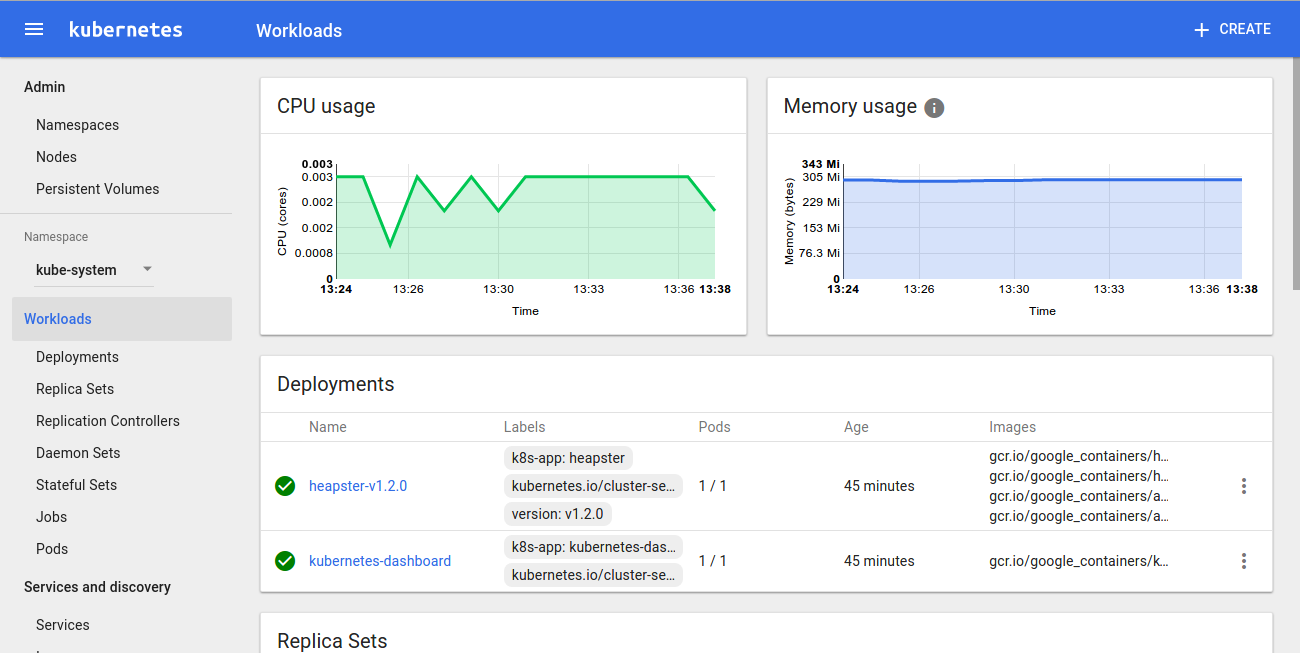Click the Admin section heading
Screen dimensions: 1300x653
(44, 87)
